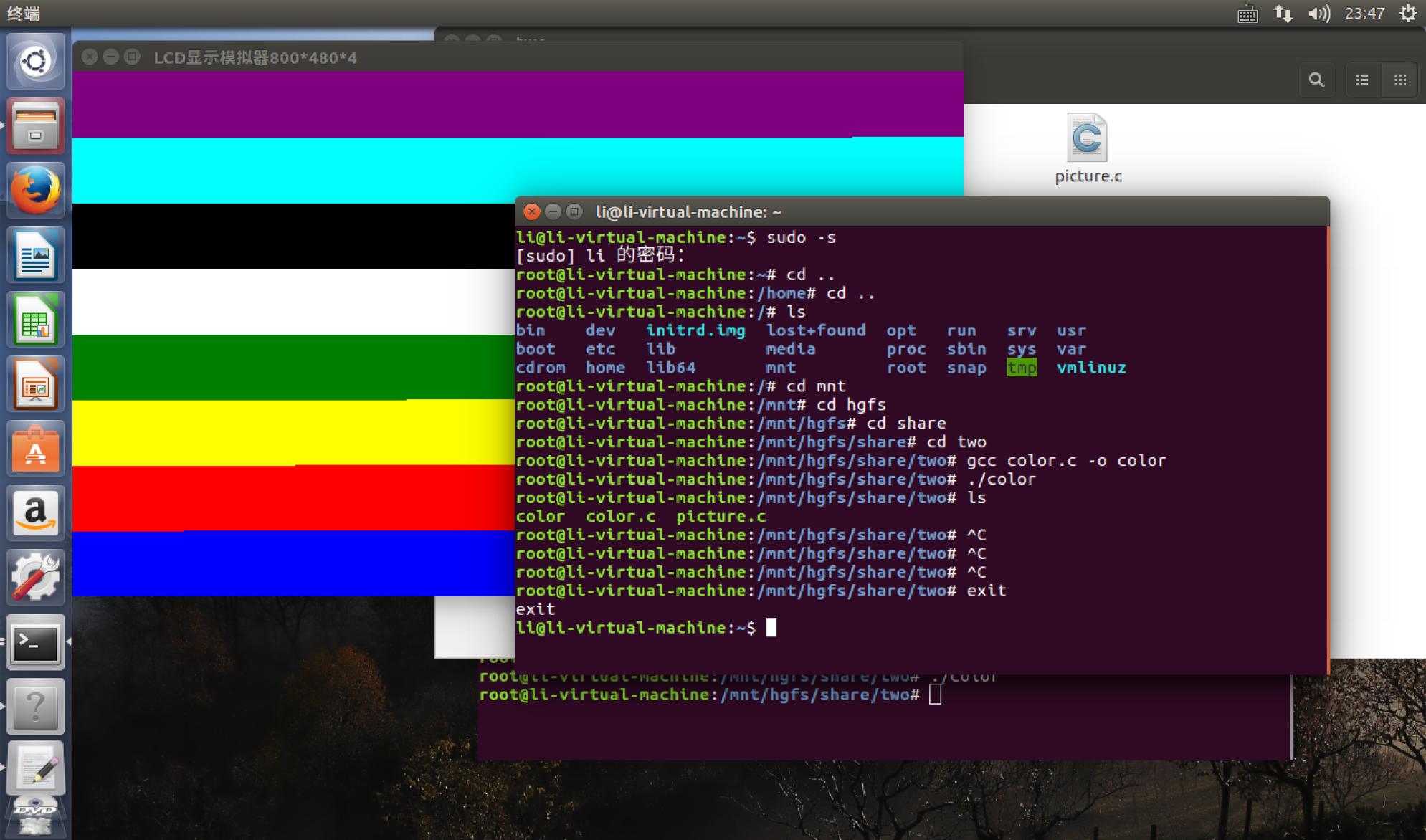This screenshot has width=1426, height=840.
Task: Open a new Terminal from the launcher
Action: (x=36, y=643)
